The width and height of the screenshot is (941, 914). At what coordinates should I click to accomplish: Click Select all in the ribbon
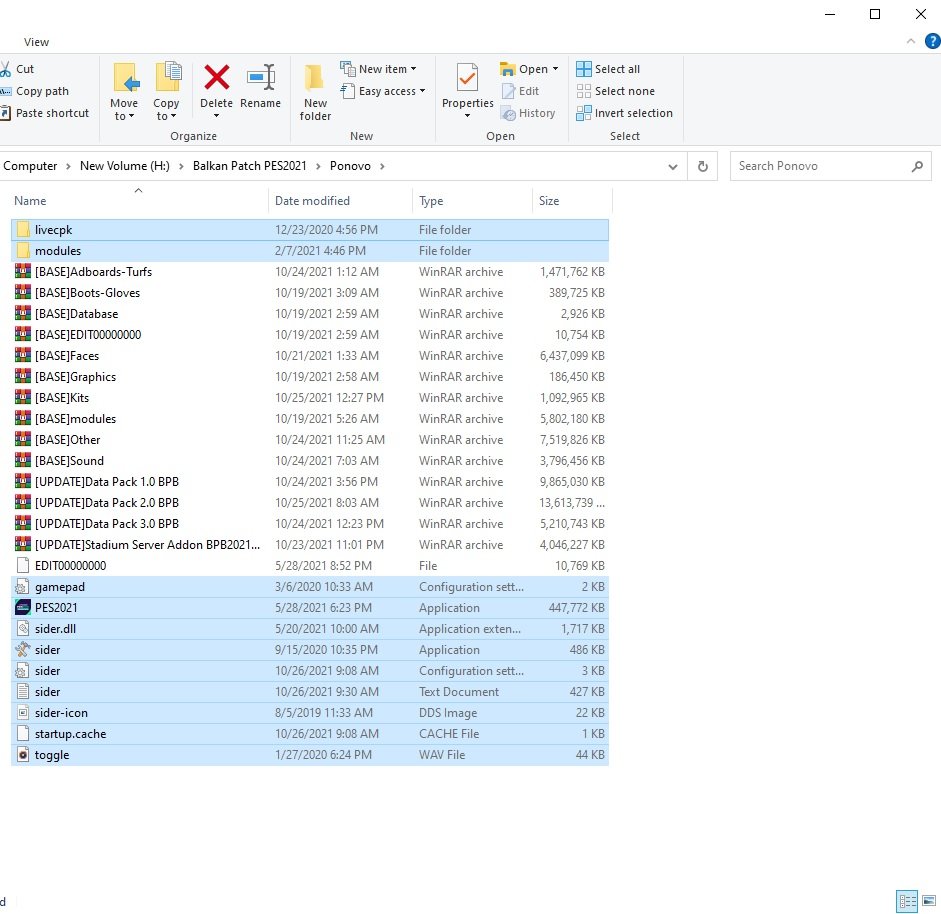coord(608,69)
